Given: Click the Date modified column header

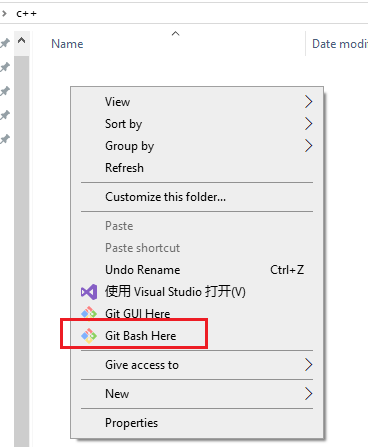Looking at the screenshot, I should (x=337, y=44).
